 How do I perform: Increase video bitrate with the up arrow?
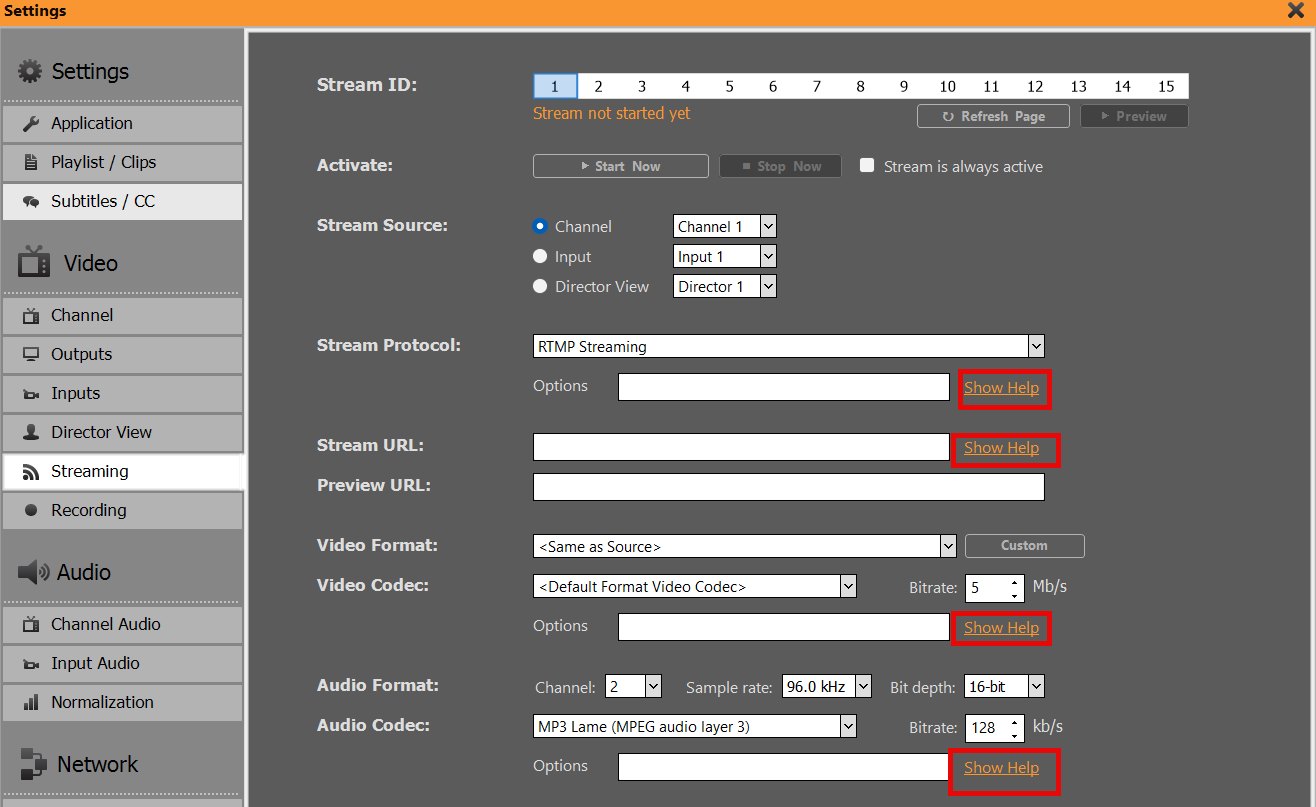click(x=1015, y=581)
